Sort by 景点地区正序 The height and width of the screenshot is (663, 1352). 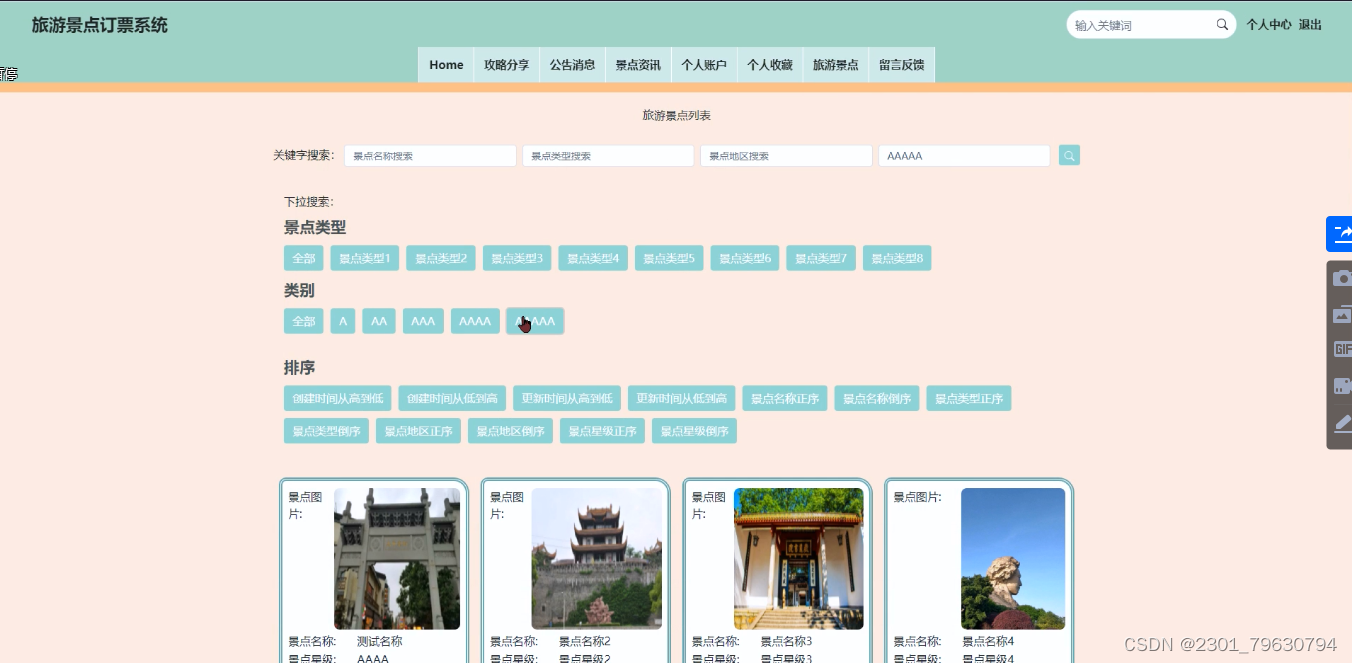419,431
